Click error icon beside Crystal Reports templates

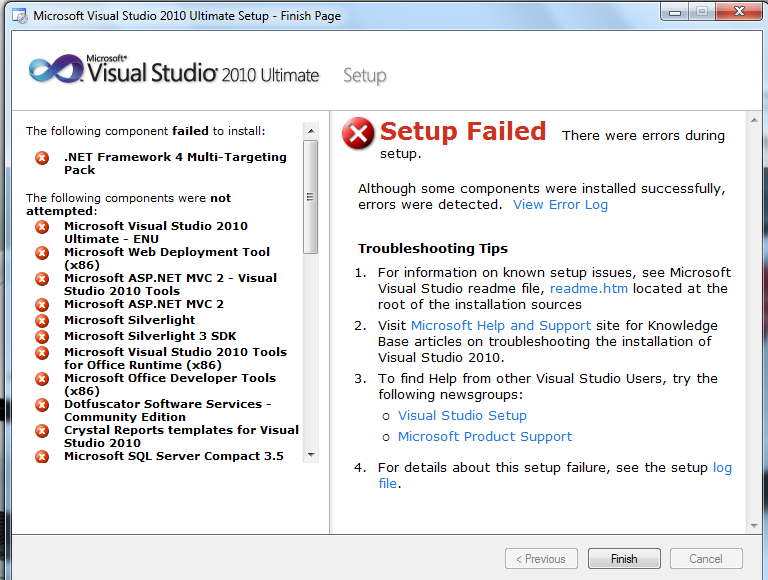pos(42,431)
